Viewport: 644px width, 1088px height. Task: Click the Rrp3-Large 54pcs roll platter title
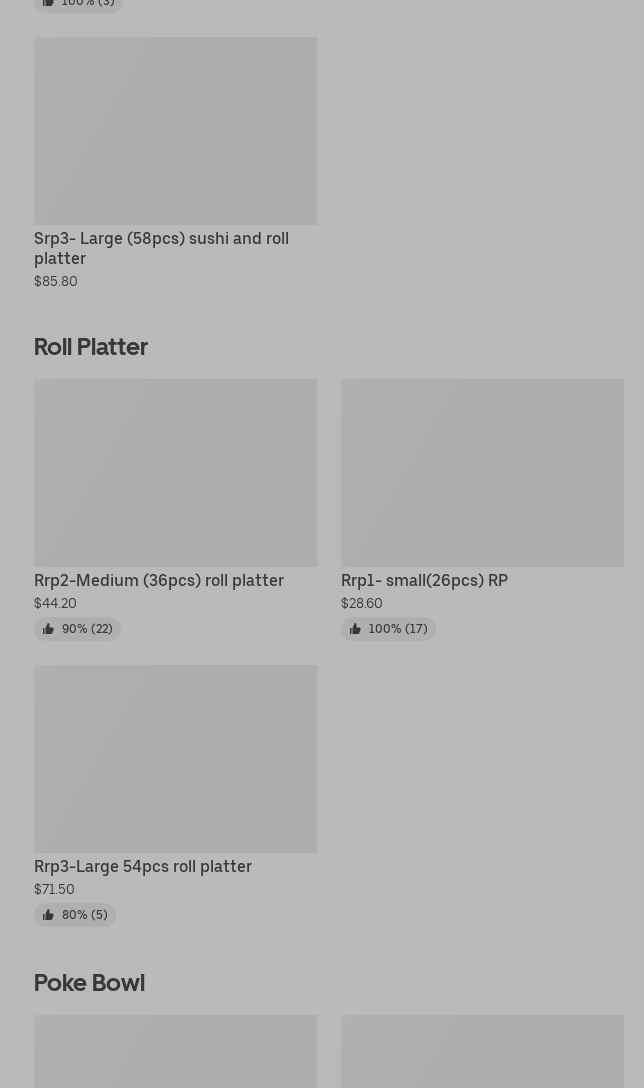(143, 866)
